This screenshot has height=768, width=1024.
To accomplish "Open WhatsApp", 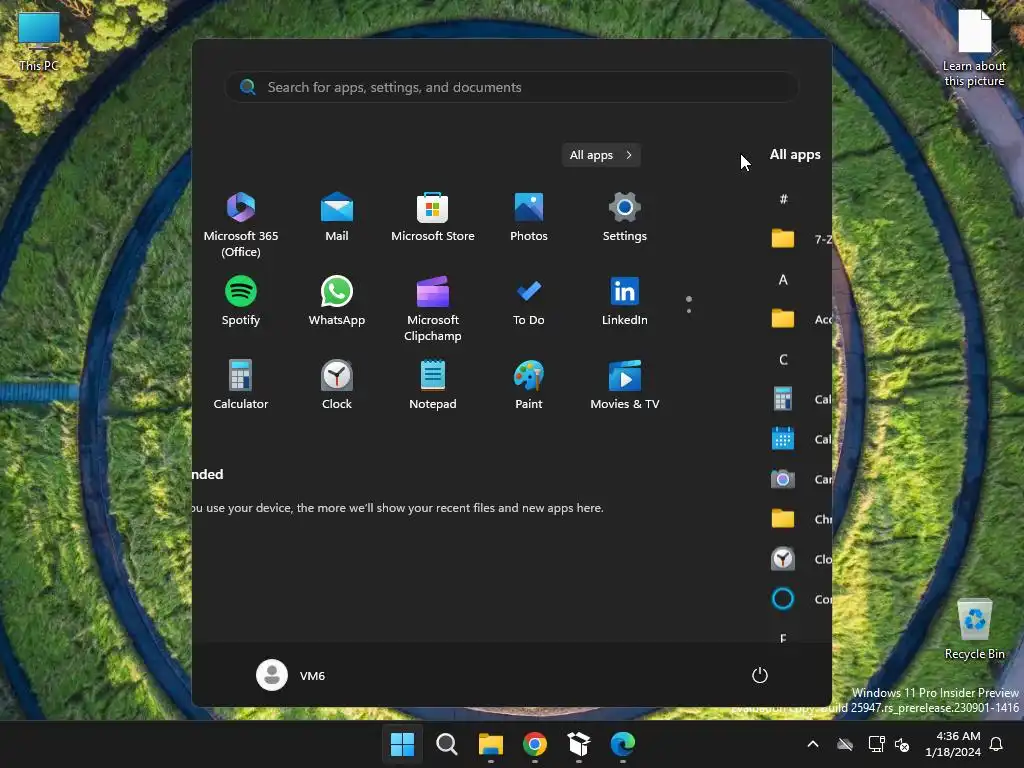I will click(336, 300).
